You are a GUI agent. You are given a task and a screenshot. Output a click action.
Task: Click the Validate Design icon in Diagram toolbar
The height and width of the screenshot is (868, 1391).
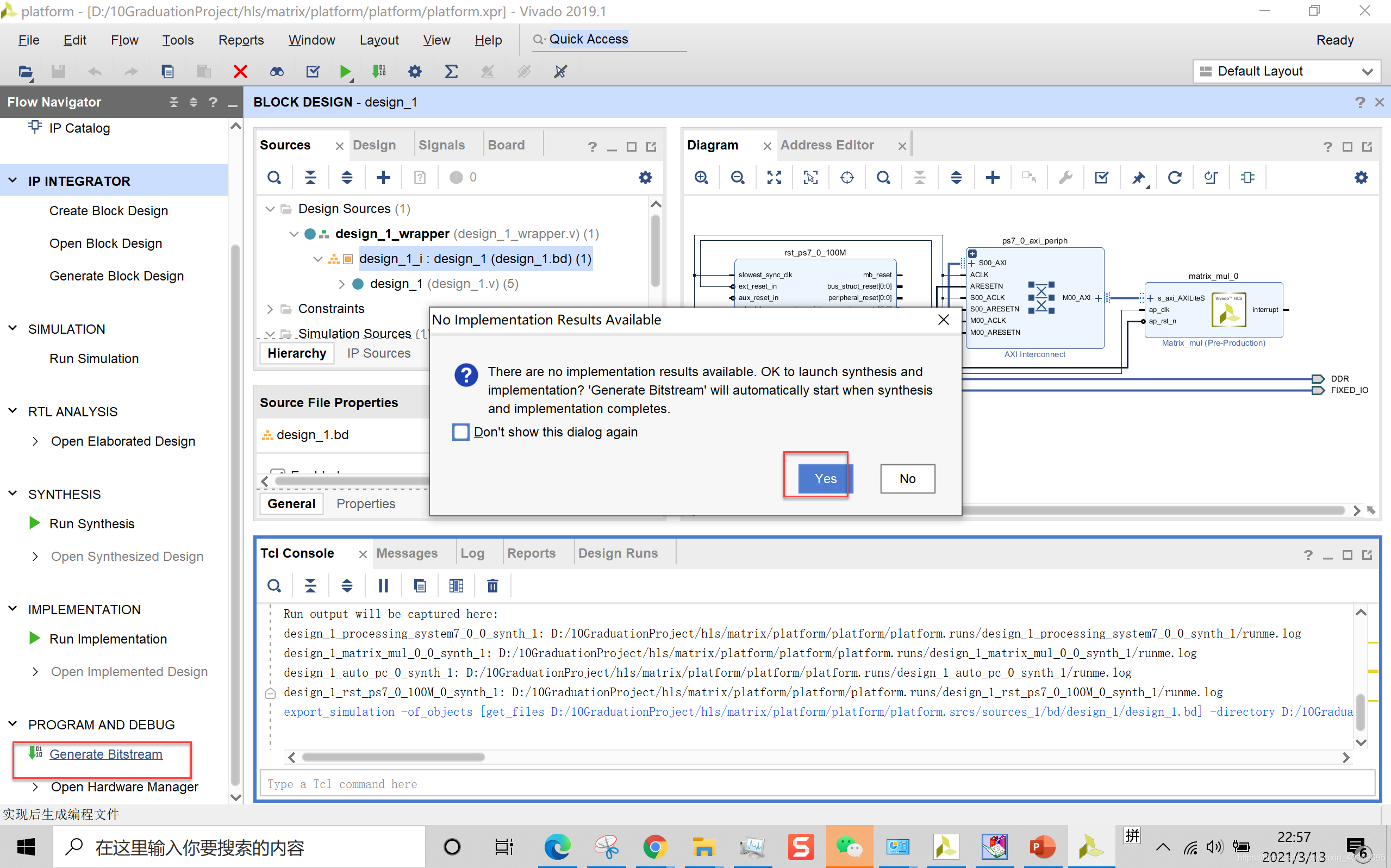point(1101,177)
